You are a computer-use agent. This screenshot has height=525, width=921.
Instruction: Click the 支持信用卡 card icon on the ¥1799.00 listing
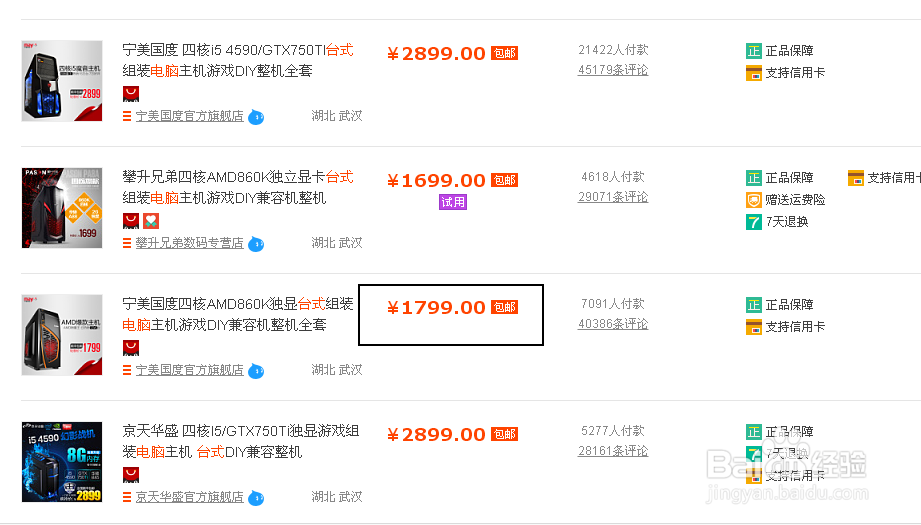pos(754,327)
